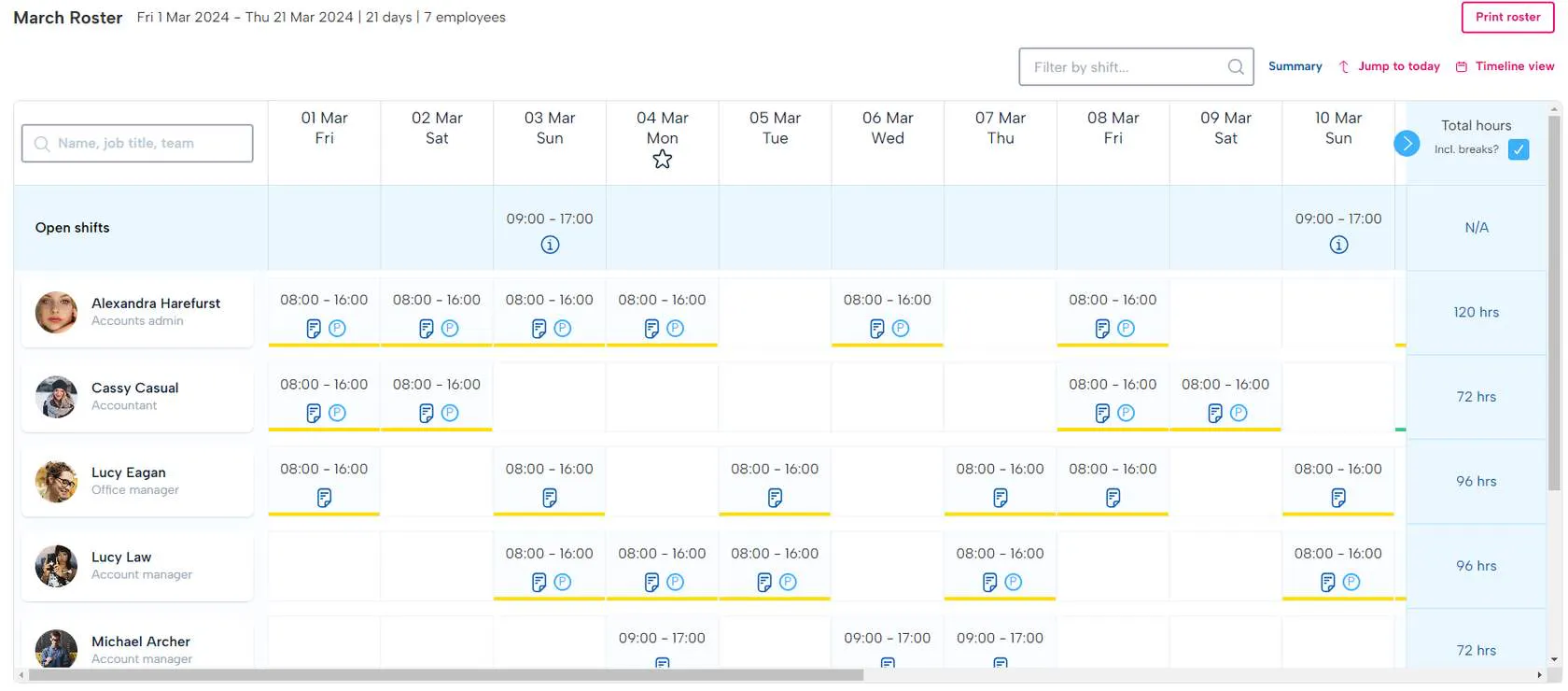Click Lucy Eagan's 05 Mar note icon
Screen dimensions: 1568x691
pyautogui.click(x=775, y=498)
